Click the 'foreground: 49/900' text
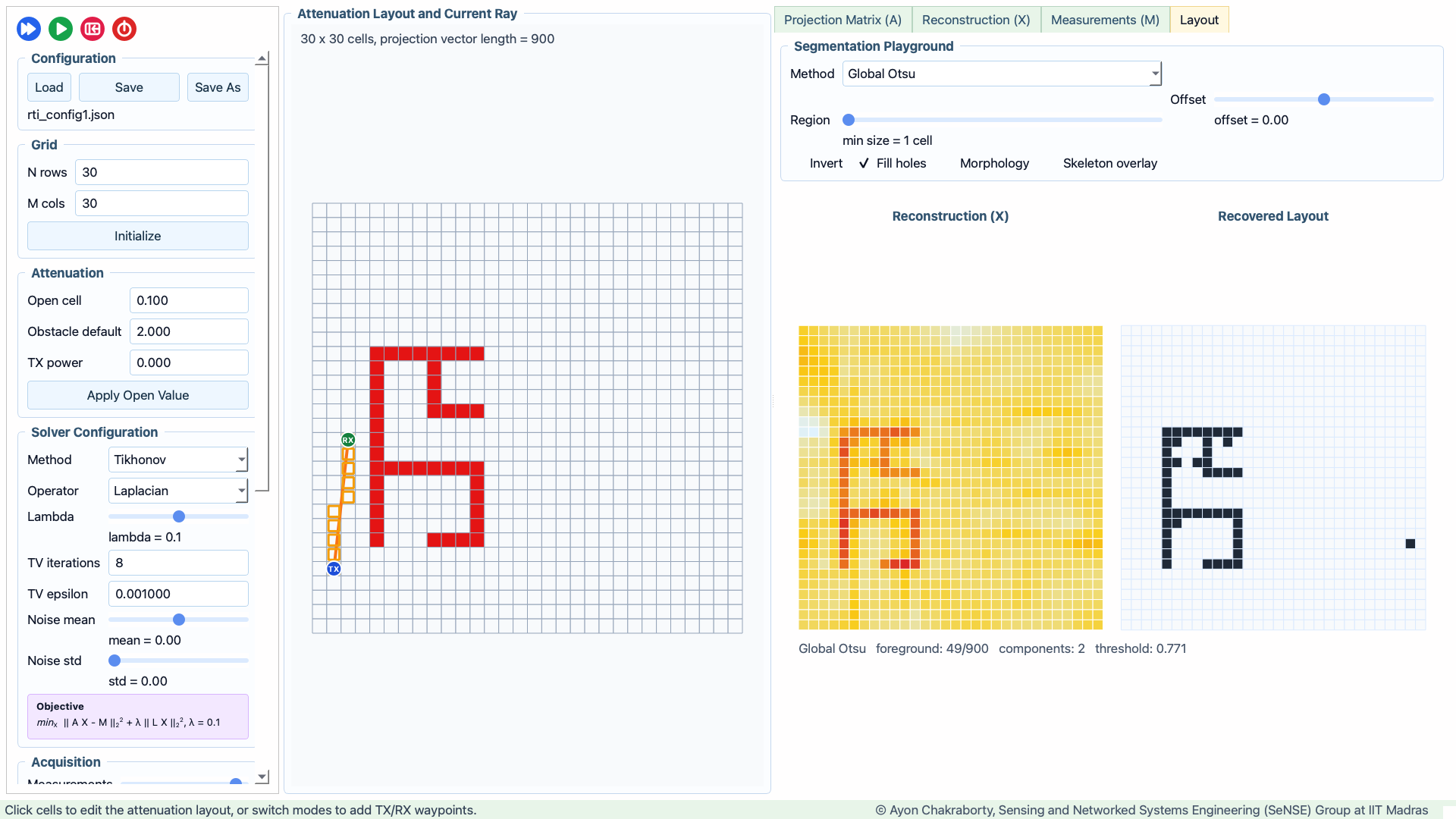1456x819 pixels. pos(932,648)
